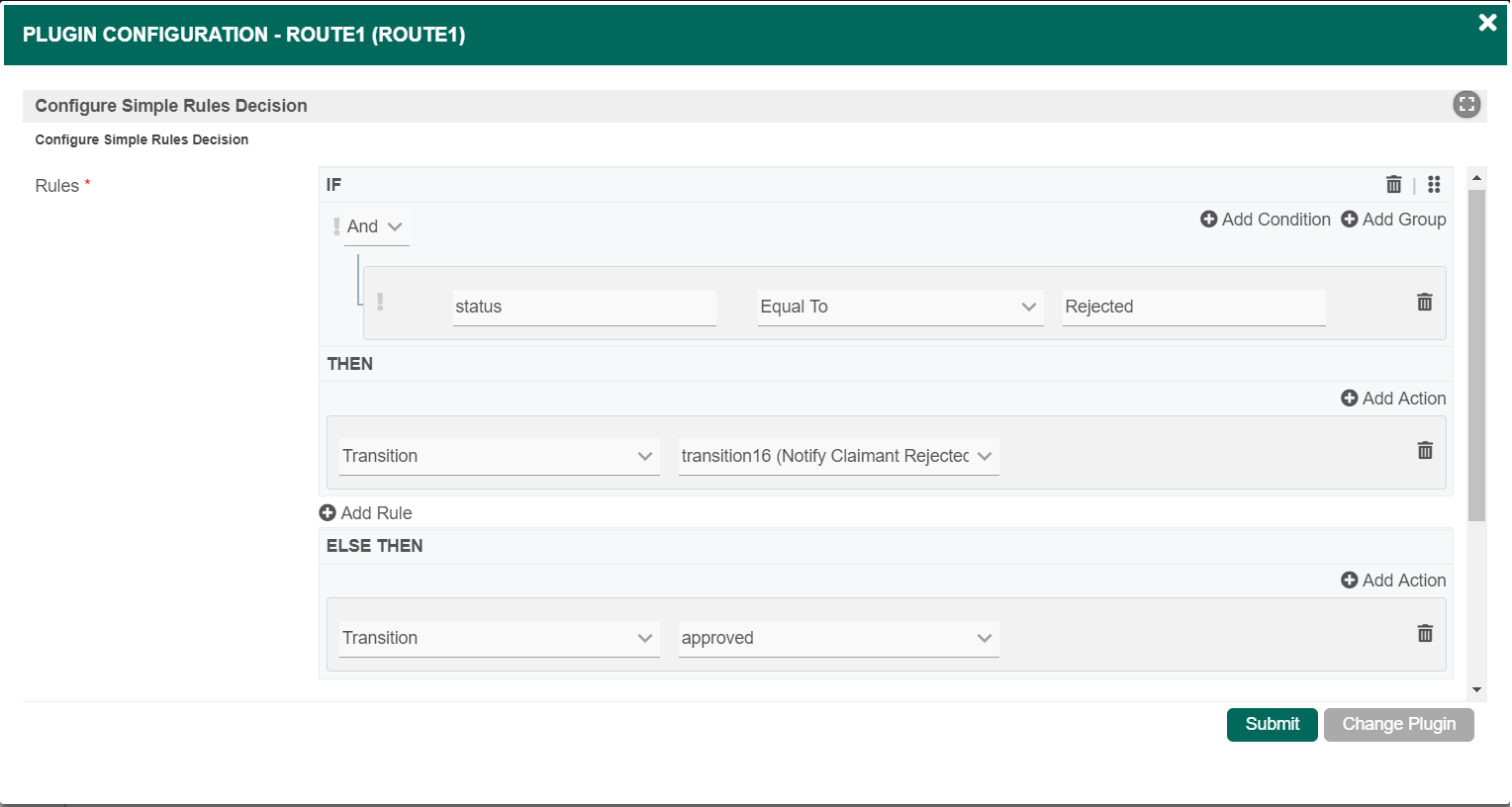Screen dimensions: 1512x807
Task: Submit the plugin configuration
Action: [1272, 725]
